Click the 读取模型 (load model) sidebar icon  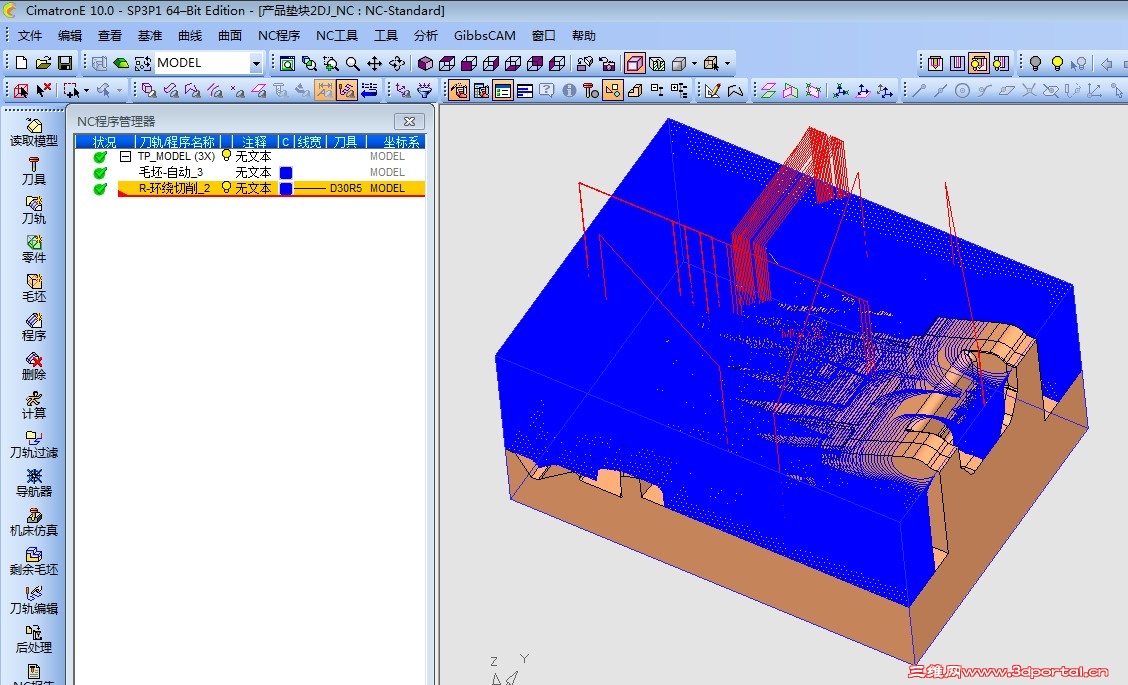[34, 132]
